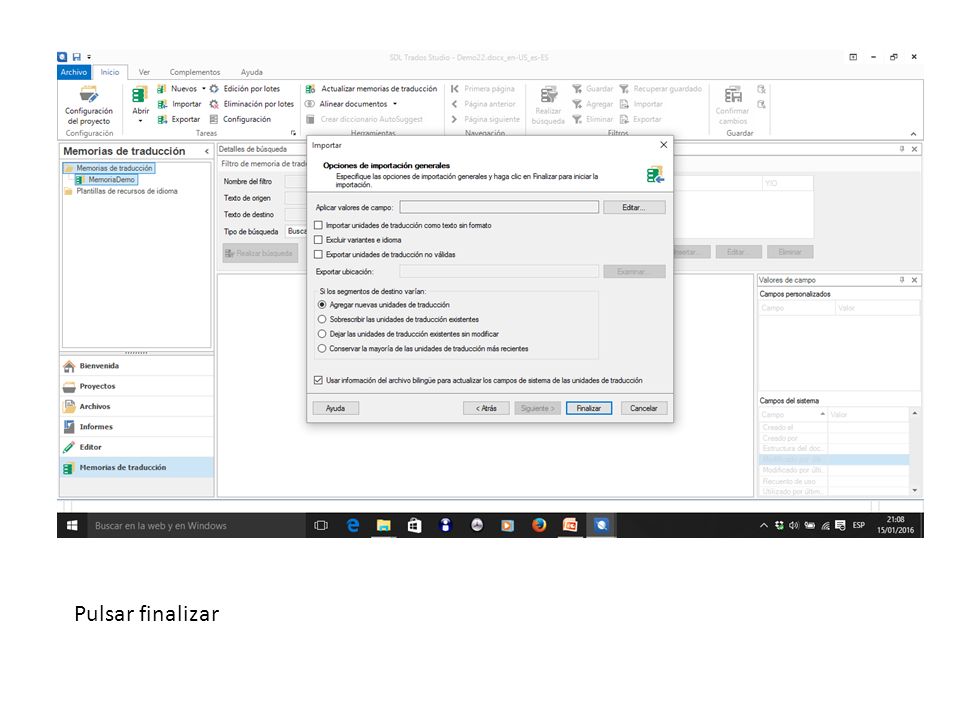Click the Windows Start button
960x720 pixels.
pyautogui.click(x=72, y=525)
